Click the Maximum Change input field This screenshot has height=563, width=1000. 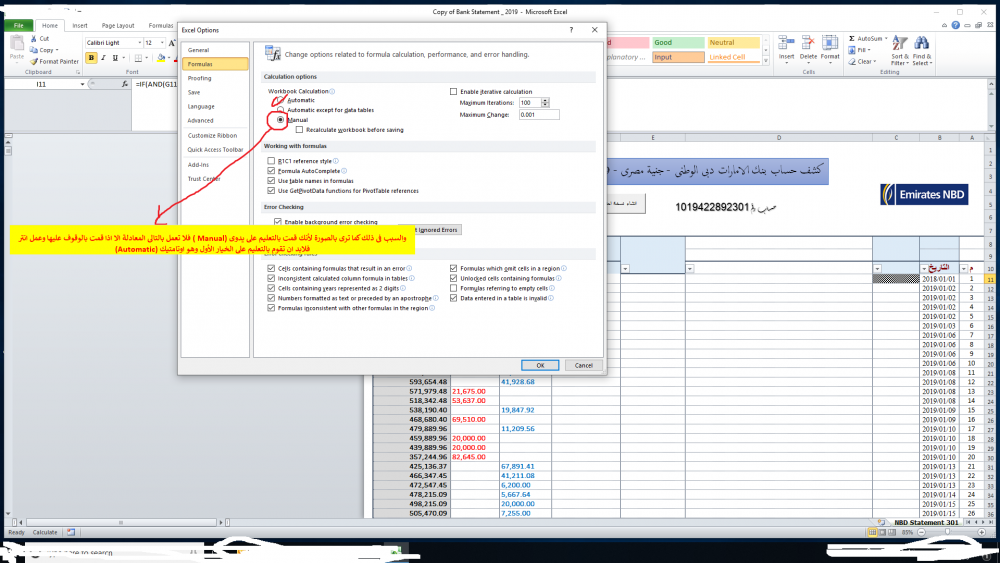point(539,115)
